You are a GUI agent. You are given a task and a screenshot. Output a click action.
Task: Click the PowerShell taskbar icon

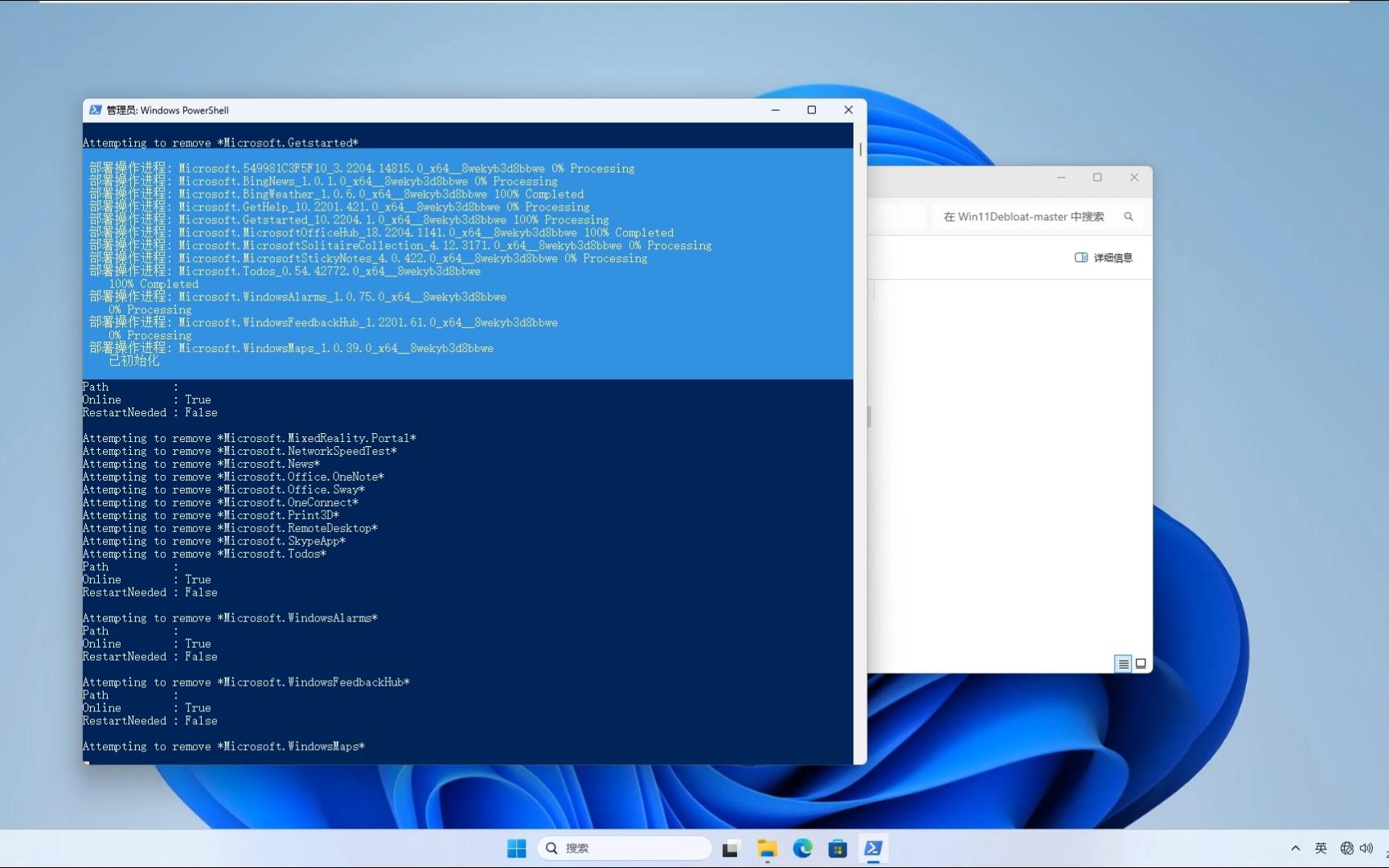click(873, 848)
